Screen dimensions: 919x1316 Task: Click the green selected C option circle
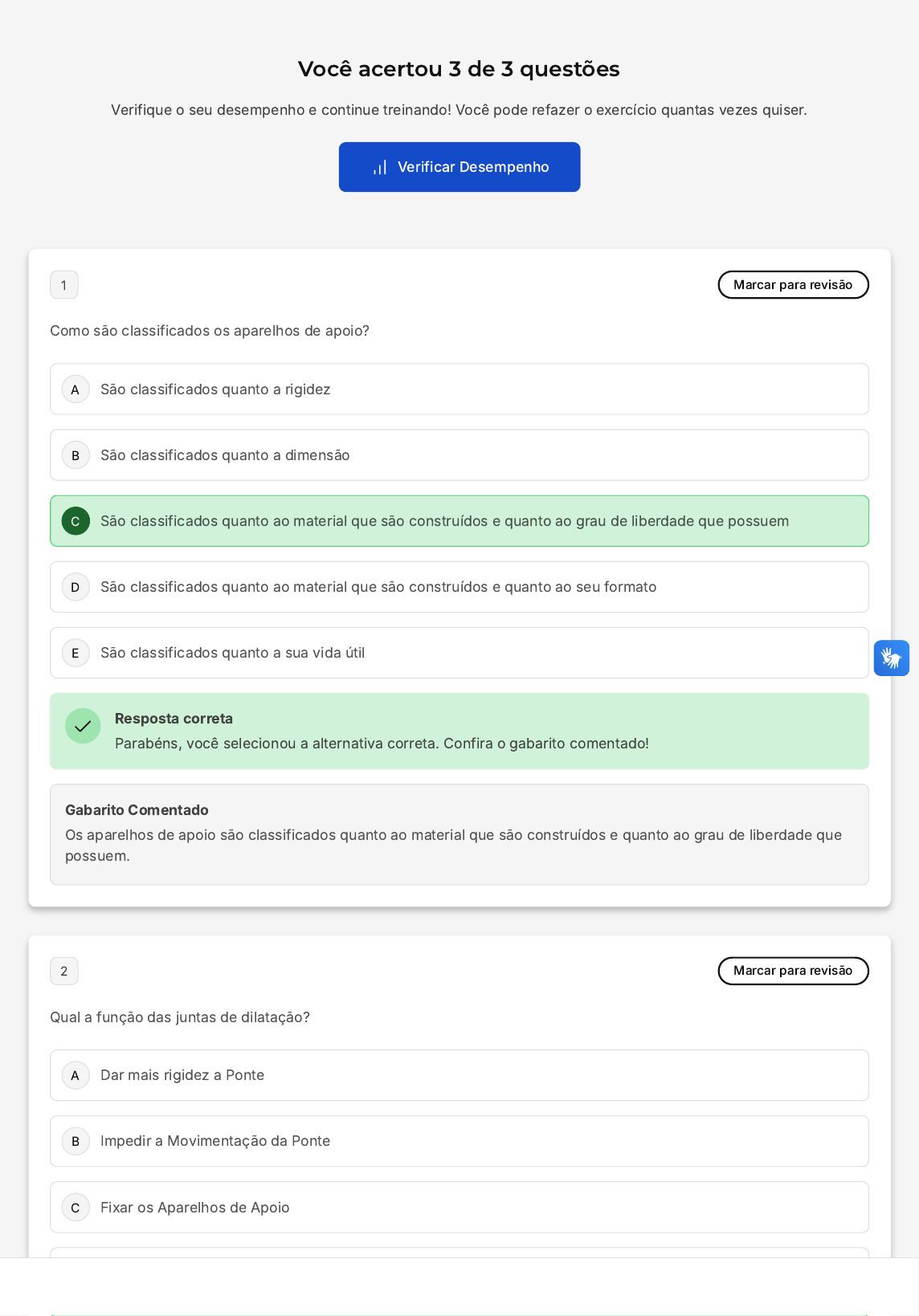pos(76,521)
